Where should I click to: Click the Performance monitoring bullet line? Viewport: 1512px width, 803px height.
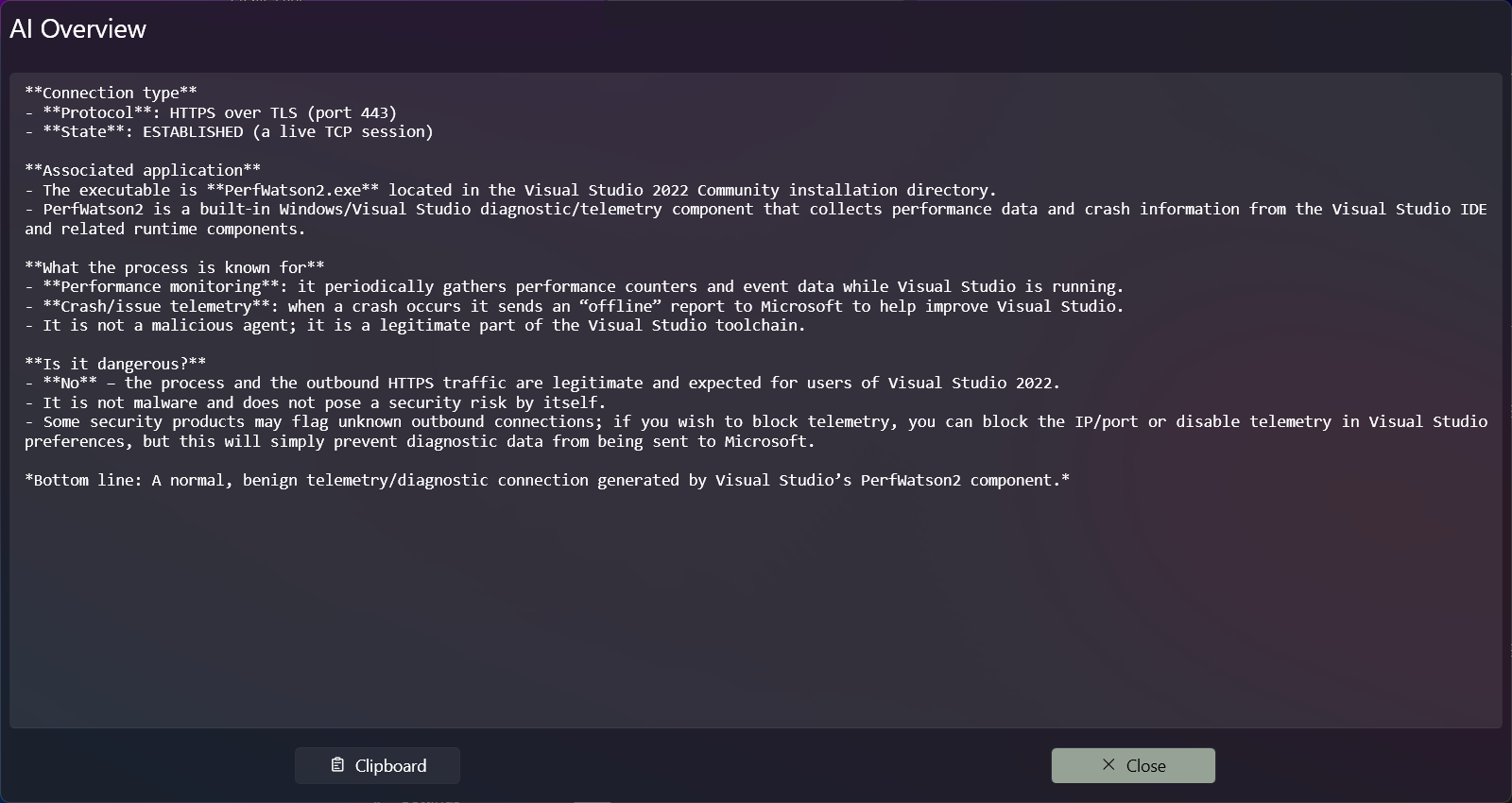point(574,286)
